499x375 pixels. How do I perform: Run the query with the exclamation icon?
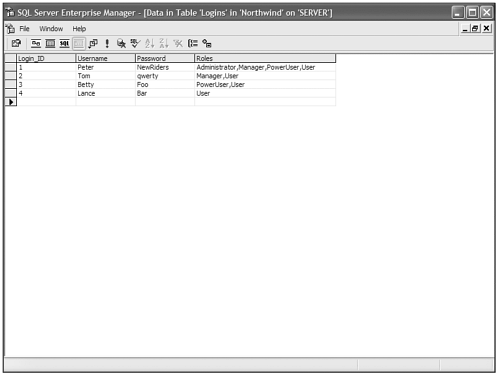[x=107, y=43]
